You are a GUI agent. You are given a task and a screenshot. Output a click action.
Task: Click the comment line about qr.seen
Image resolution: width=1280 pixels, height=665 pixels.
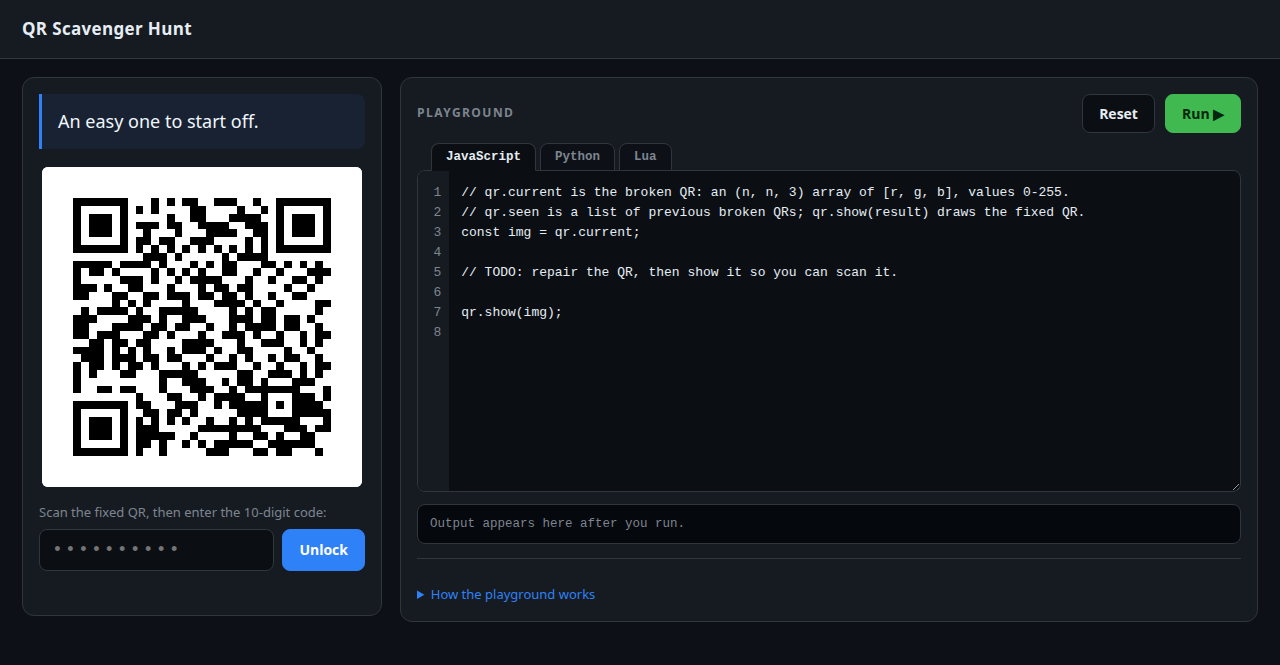click(x=772, y=212)
